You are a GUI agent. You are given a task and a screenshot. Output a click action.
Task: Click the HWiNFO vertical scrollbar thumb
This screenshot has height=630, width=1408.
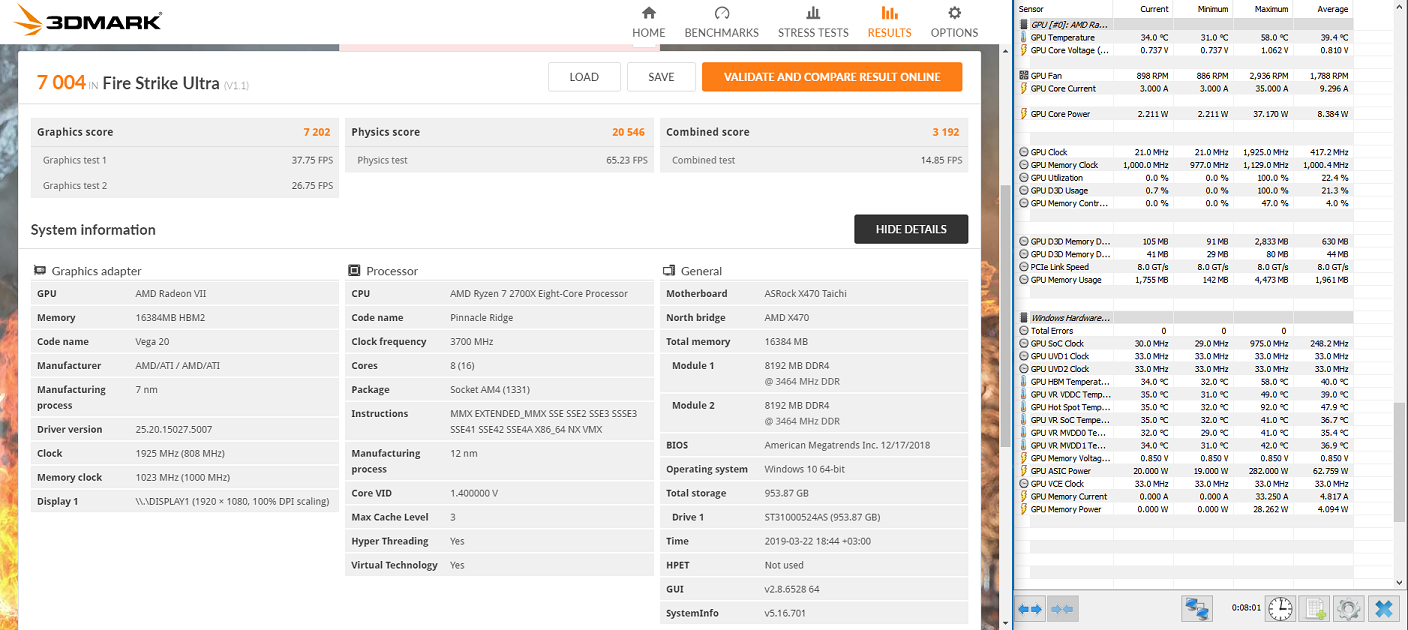[1399, 462]
